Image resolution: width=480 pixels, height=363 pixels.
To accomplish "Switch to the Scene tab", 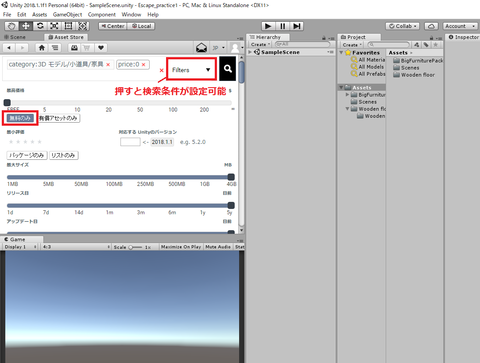I will pyautogui.click(x=15, y=37).
